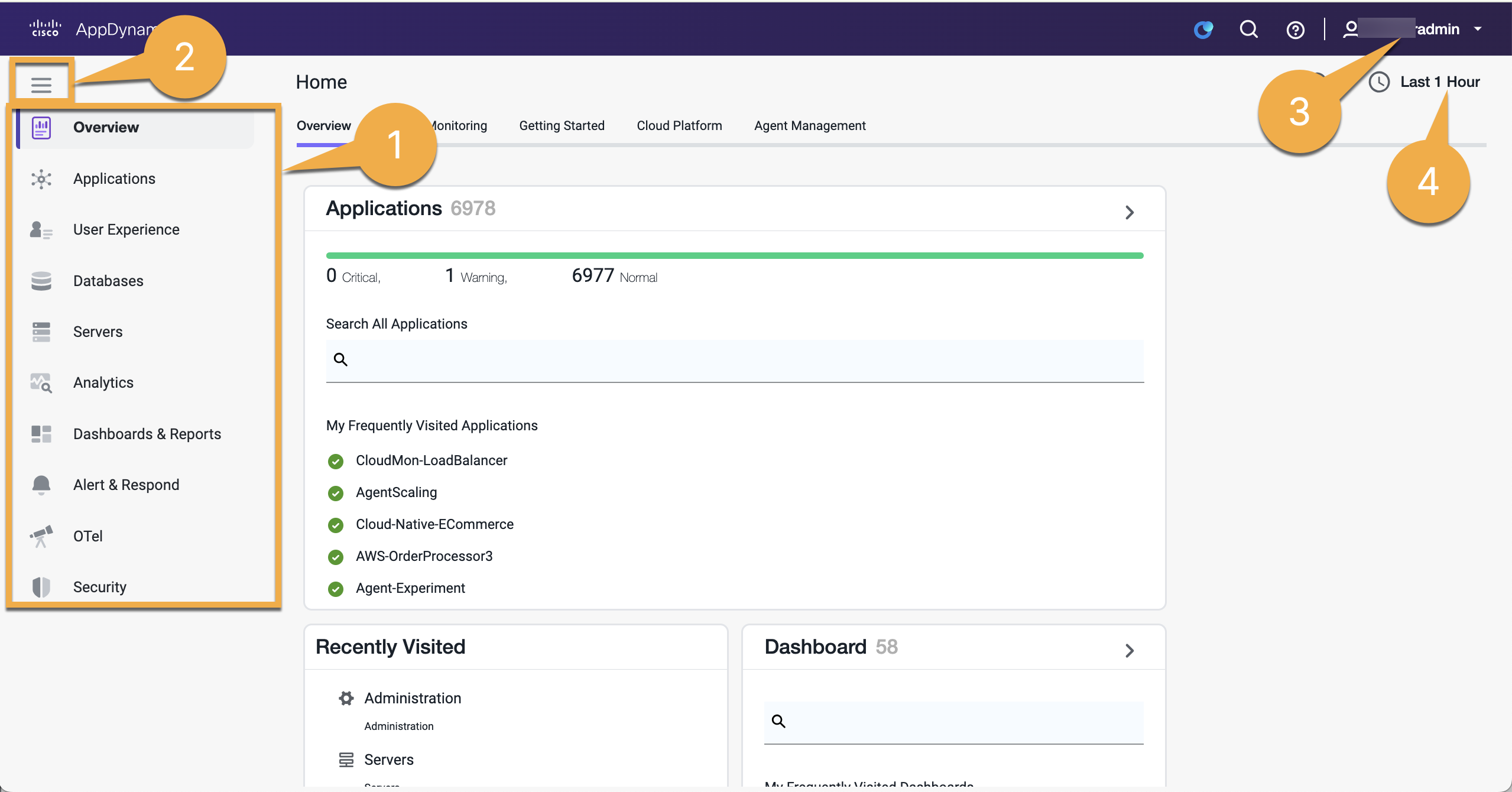Open the CloudMon-LoadBalancer application link
The height and width of the screenshot is (792, 1512).
pos(431,460)
